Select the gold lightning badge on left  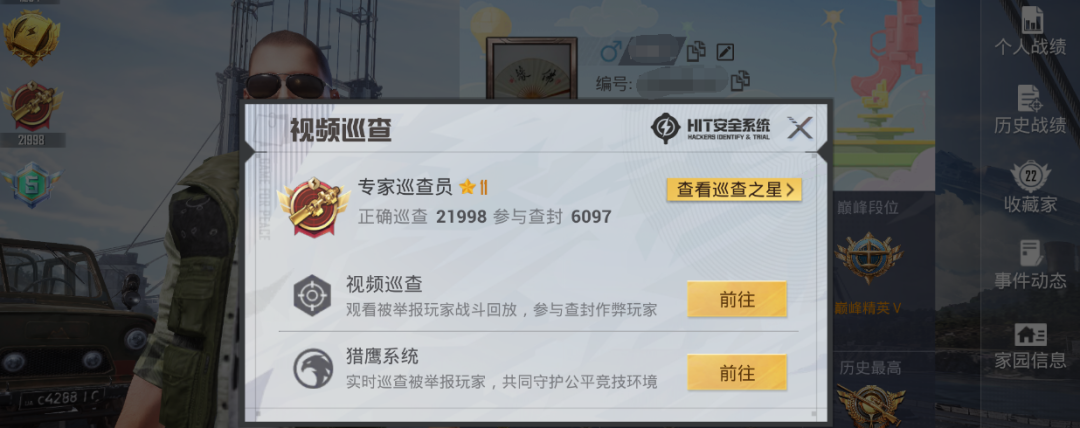32,38
